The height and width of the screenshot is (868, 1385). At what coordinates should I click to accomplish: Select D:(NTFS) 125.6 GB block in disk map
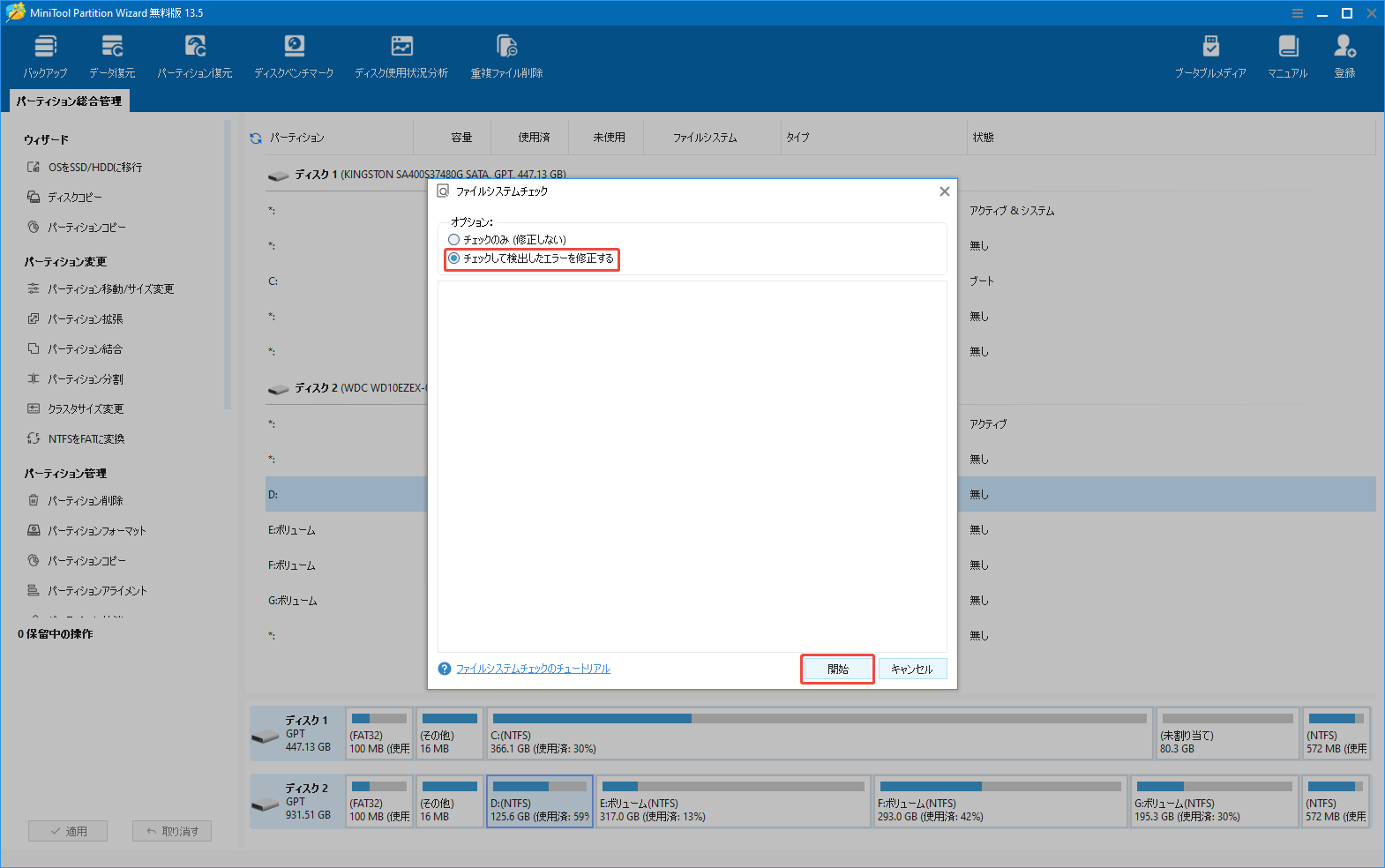540,802
